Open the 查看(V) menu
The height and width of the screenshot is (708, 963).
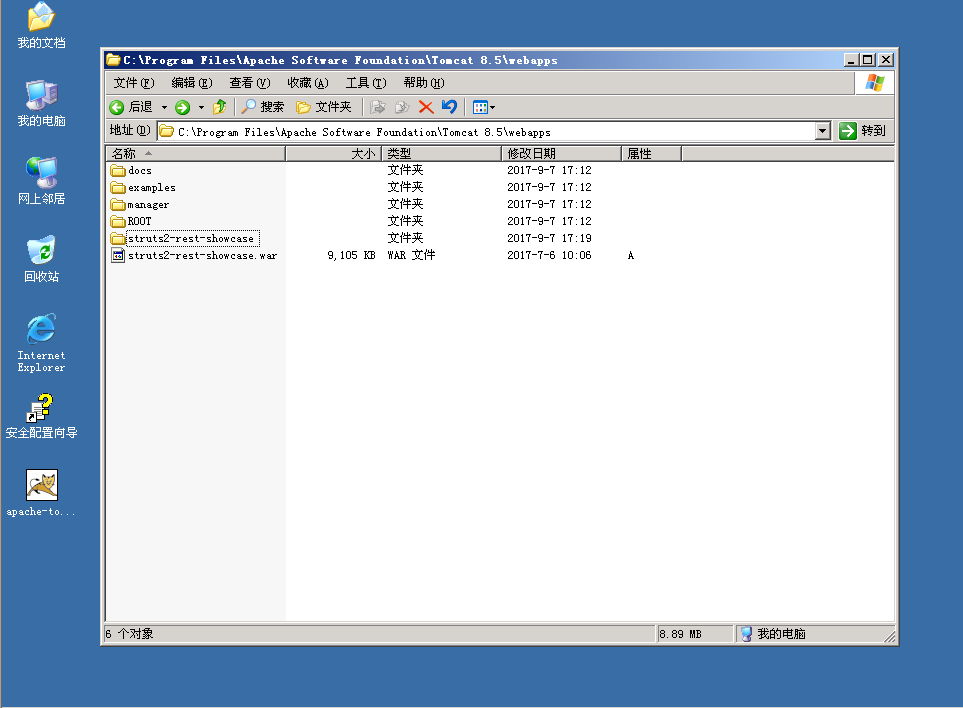pyautogui.click(x=250, y=83)
